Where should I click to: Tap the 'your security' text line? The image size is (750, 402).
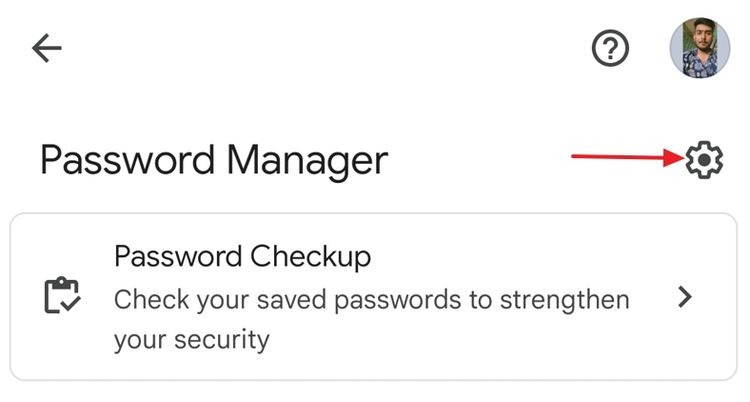(x=192, y=340)
